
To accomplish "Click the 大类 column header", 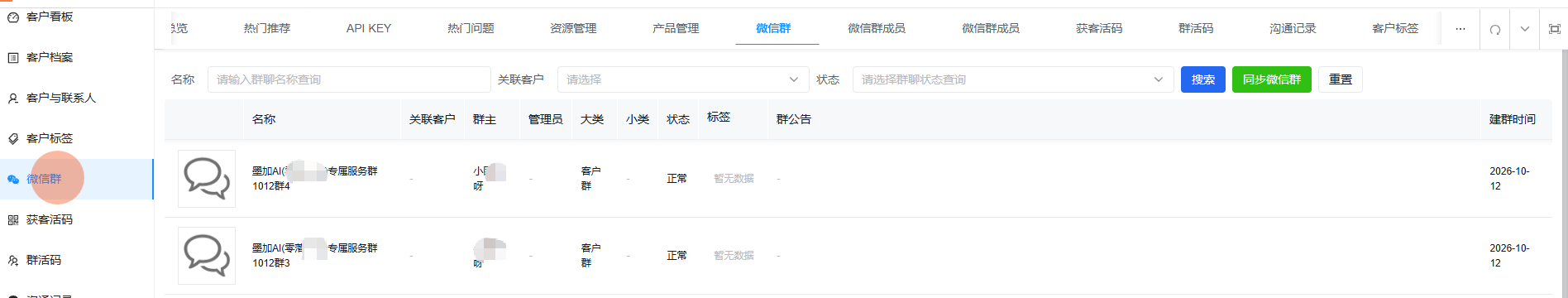I will (x=592, y=119).
